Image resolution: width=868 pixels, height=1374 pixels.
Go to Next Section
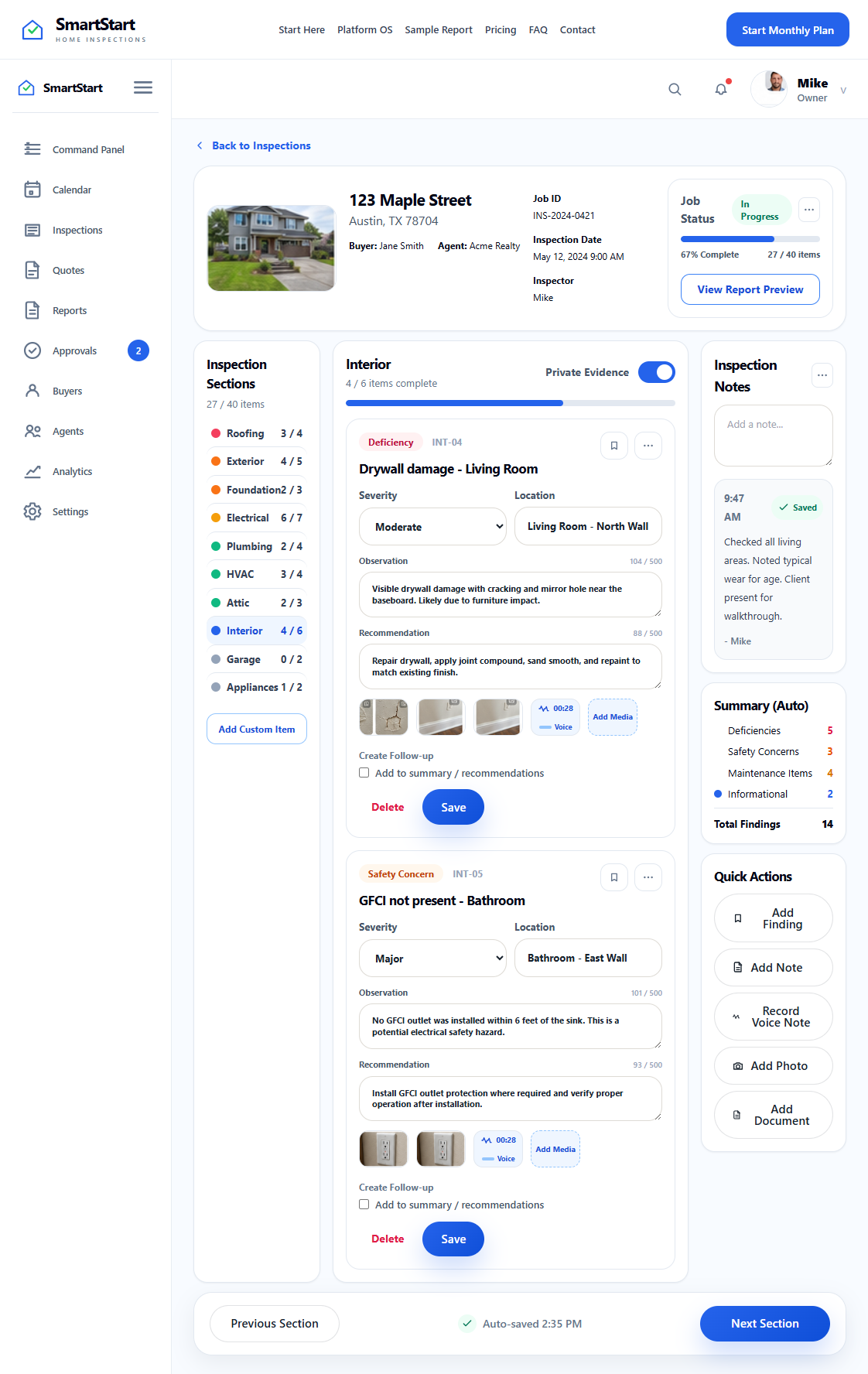pyautogui.click(x=765, y=1324)
